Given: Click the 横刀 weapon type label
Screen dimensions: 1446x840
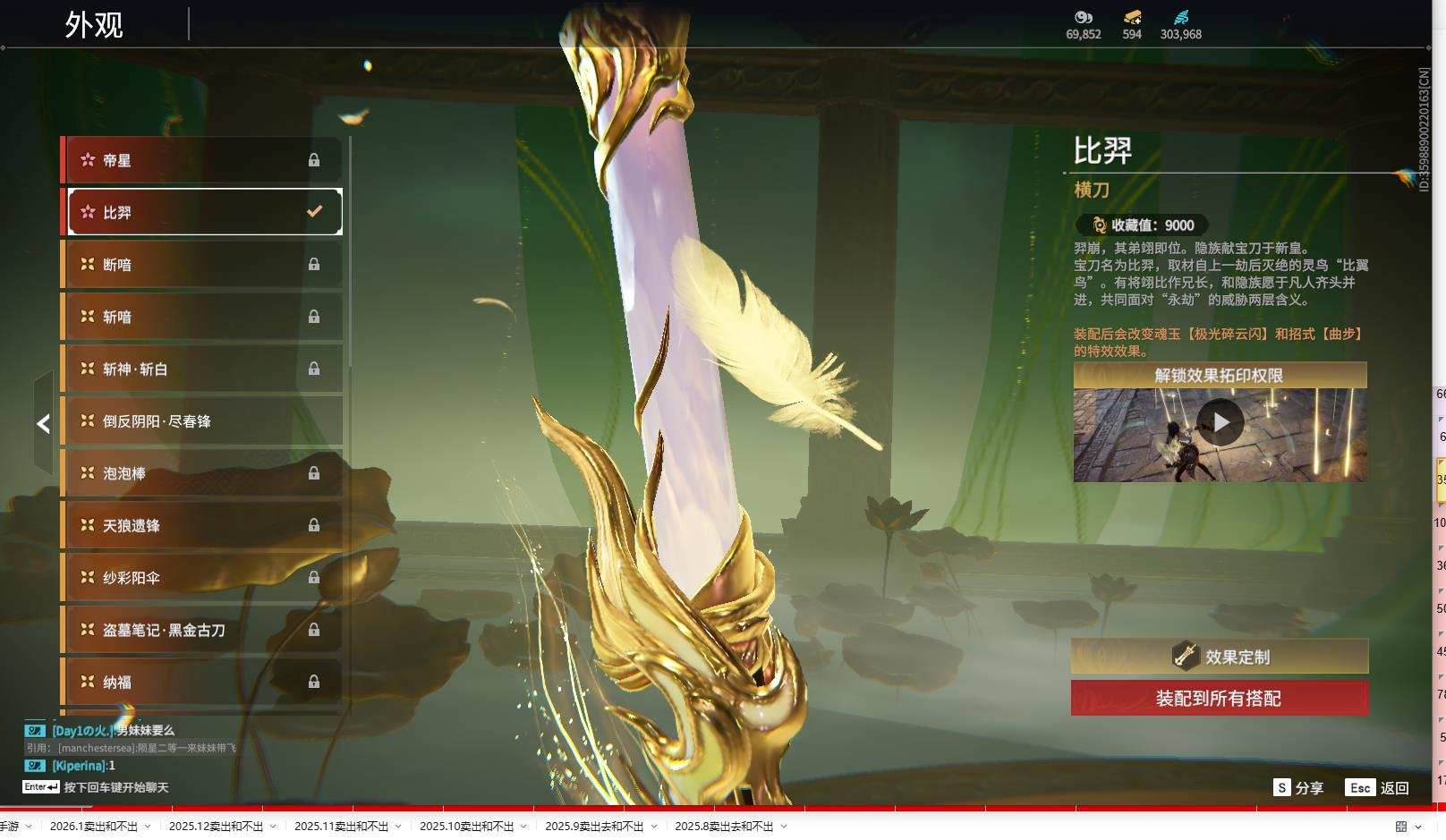Looking at the screenshot, I should tap(1092, 190).
